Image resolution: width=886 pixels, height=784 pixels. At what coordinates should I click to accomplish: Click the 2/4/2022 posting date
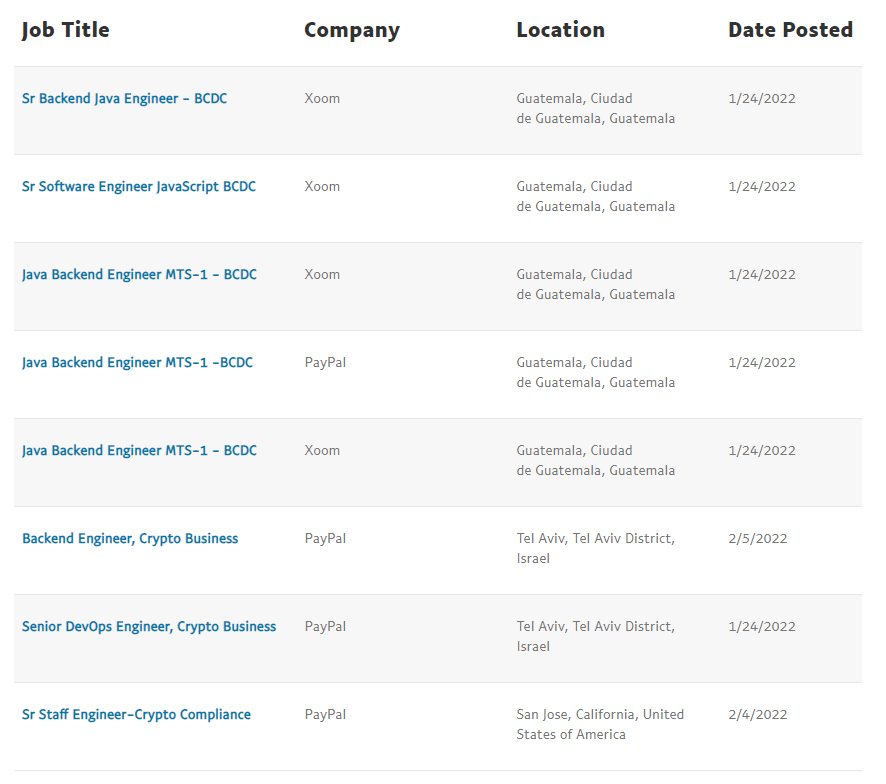[x=757, y=715]
